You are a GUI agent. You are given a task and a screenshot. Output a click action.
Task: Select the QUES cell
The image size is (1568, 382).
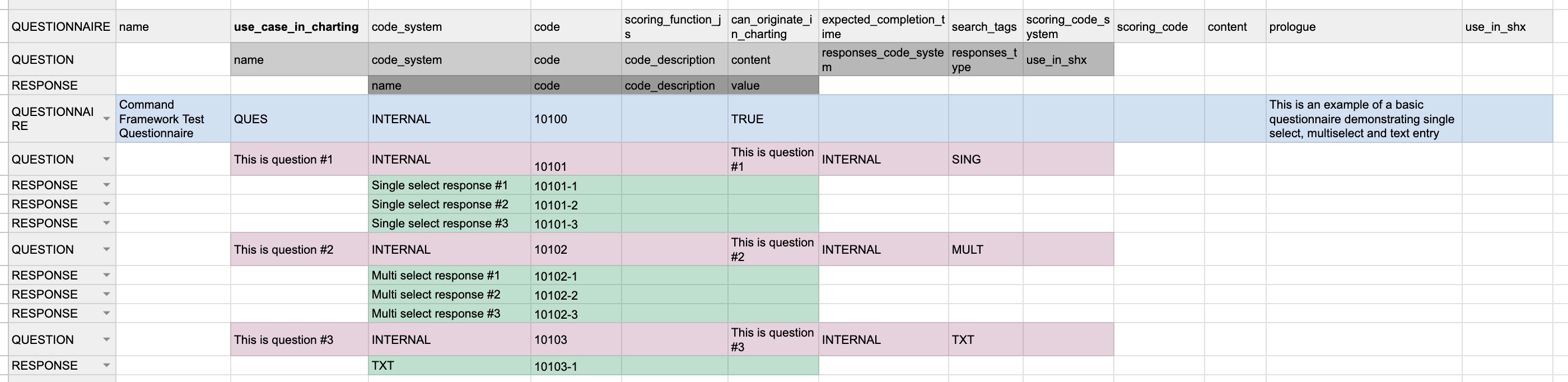coord(299,119)
